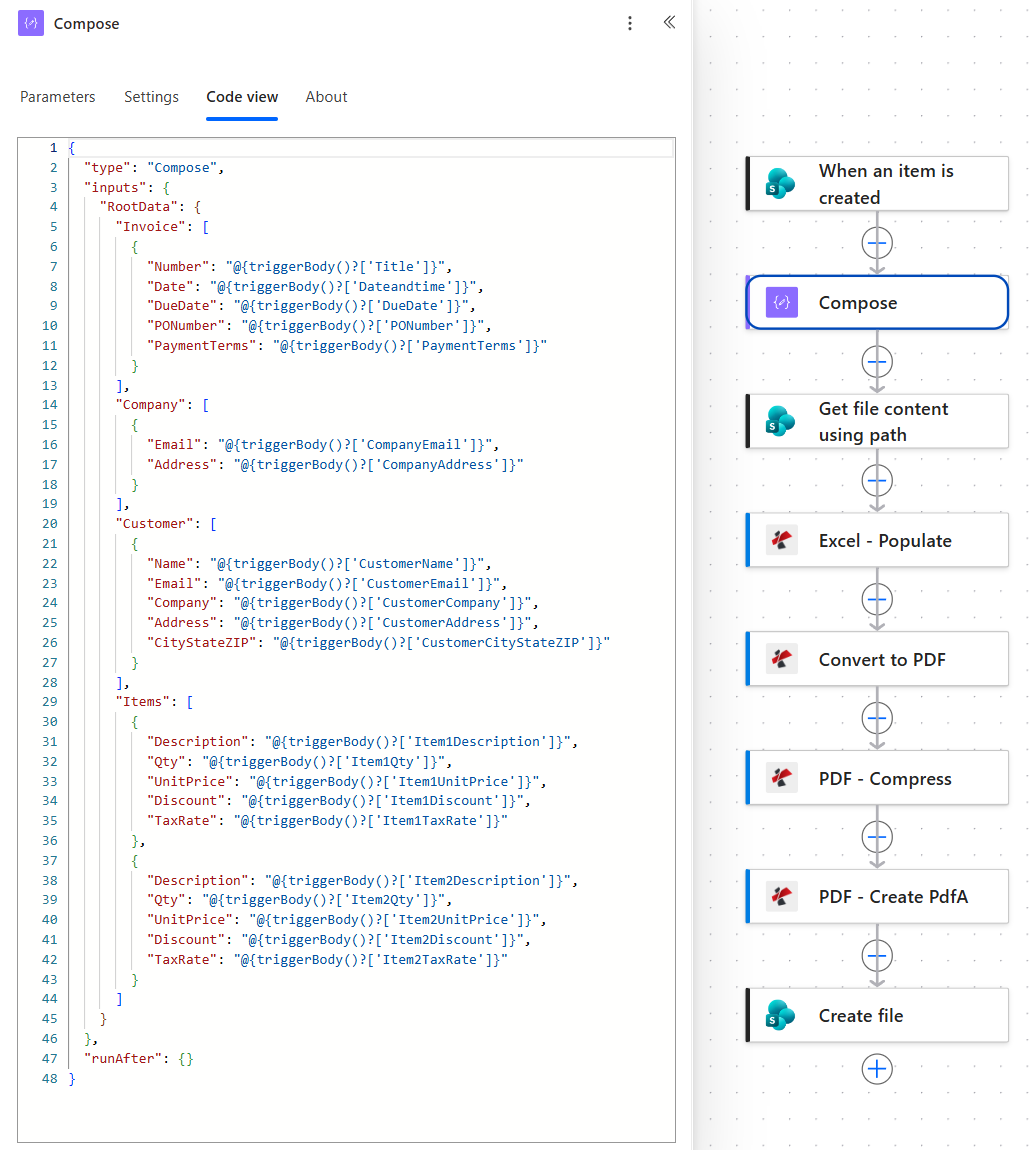Click the '"Customer": [' code line
The width and height of the screenshot is (1036, 1150).
(x=166, y=524)
